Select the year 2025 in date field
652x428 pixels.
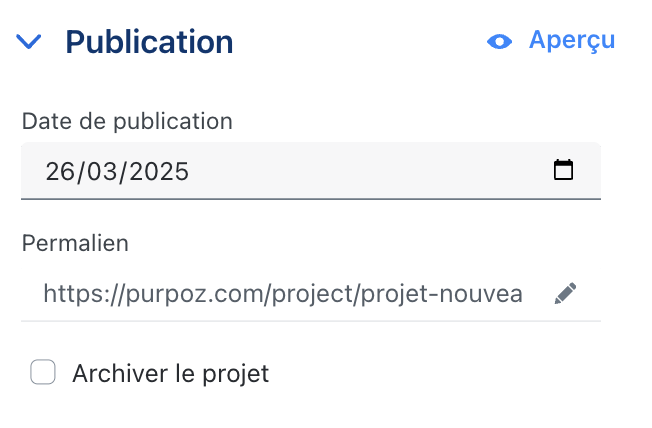point(159,171)
